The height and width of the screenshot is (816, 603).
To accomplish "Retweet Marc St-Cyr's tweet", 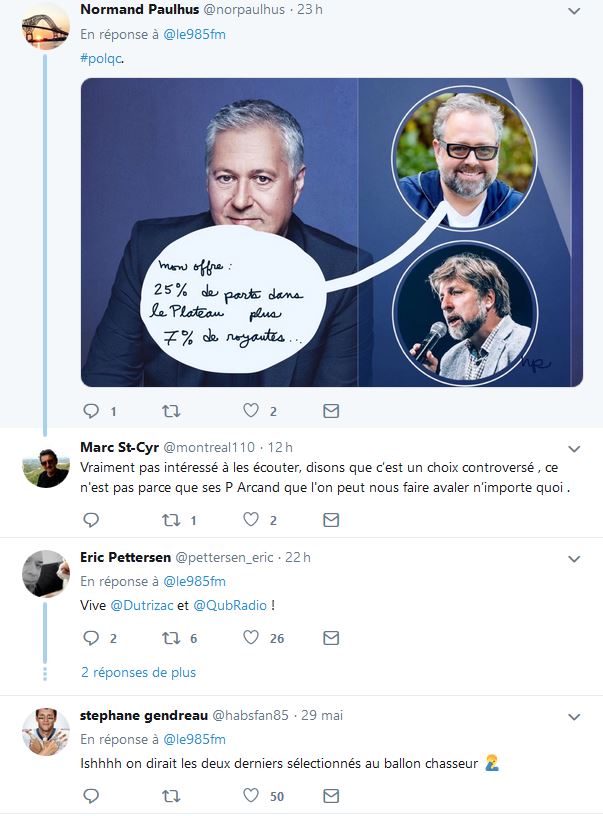I will click(x=171, y=520).
